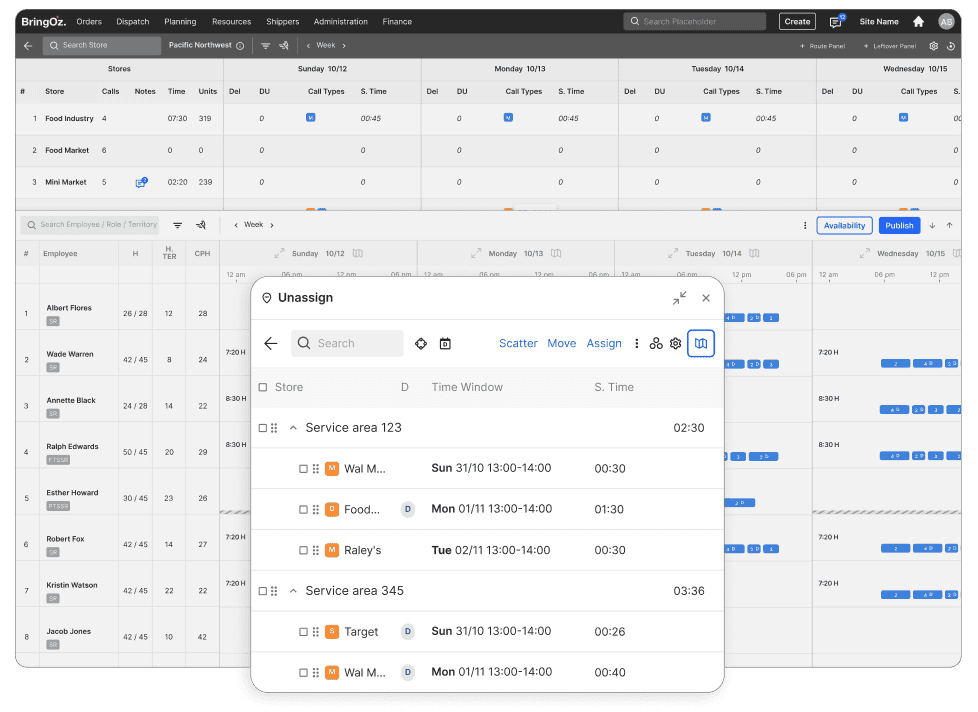Viewport: 978px width, 712px height.
Task: Open Planning menu
Action: (180, 22)
